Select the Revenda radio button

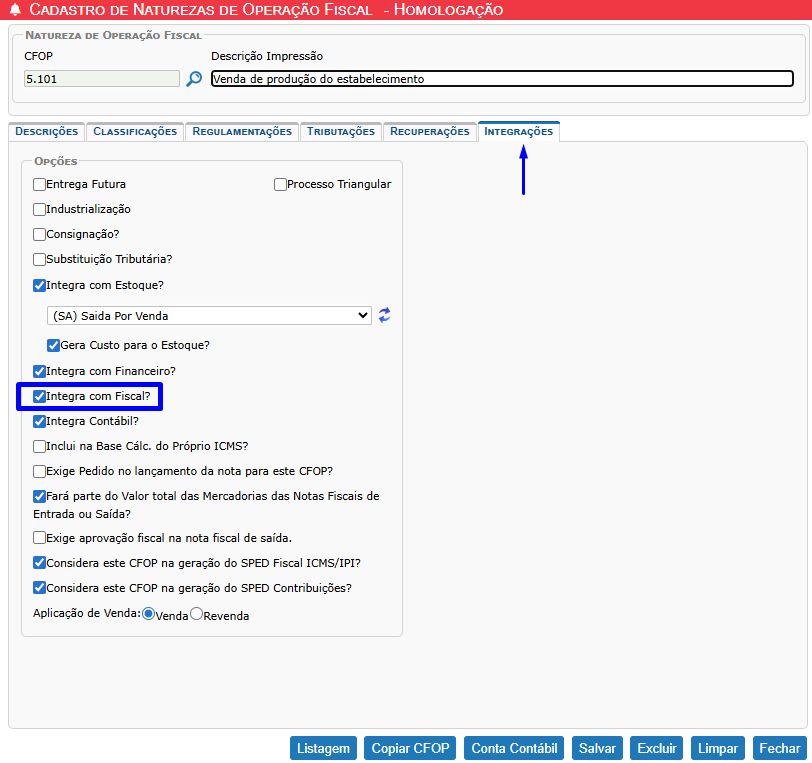point(197,614)
